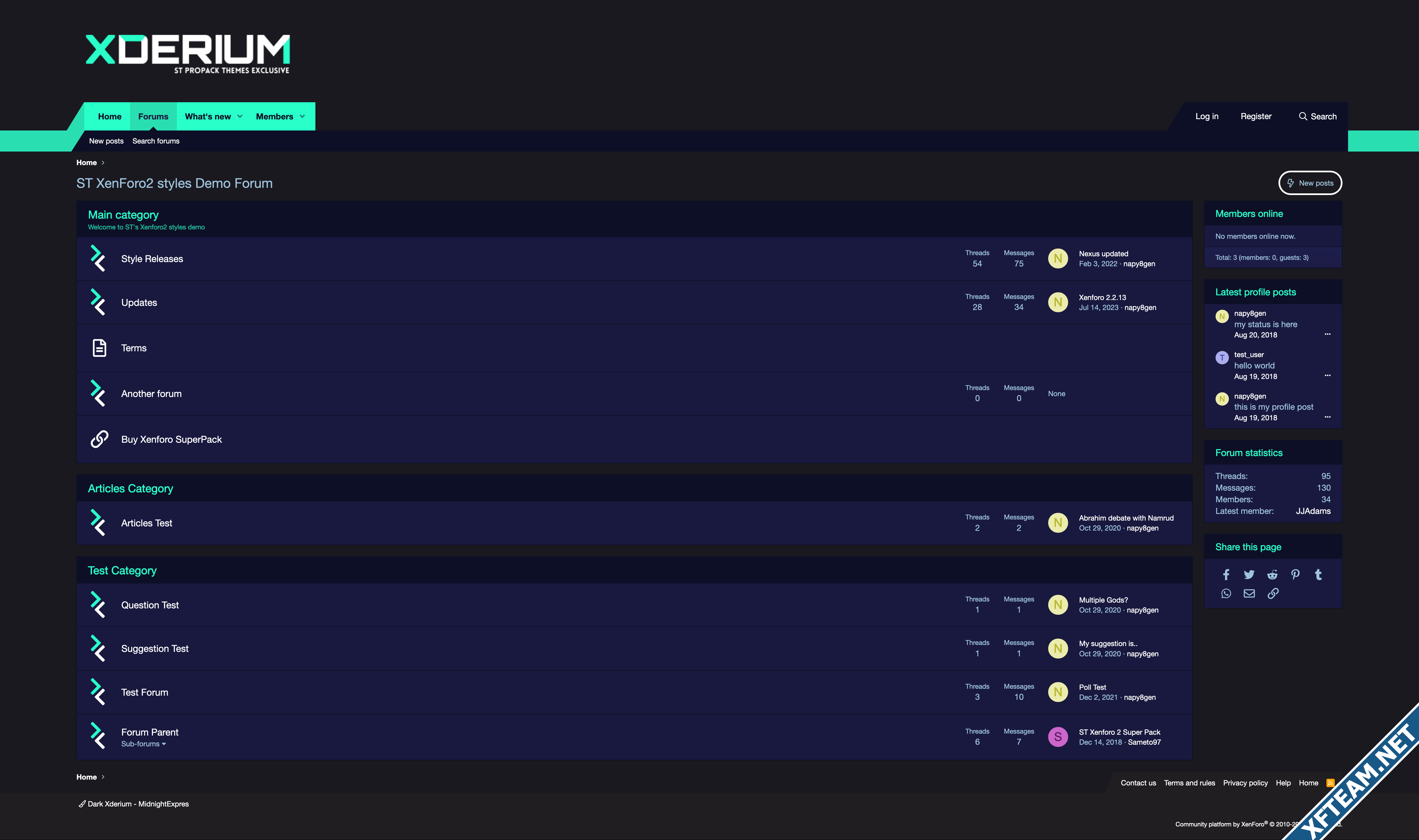The width and height of the screenshot is (1419, 840).
Task: Expand the Members menu dropdown arrow
Action: [x=302, y=117]
